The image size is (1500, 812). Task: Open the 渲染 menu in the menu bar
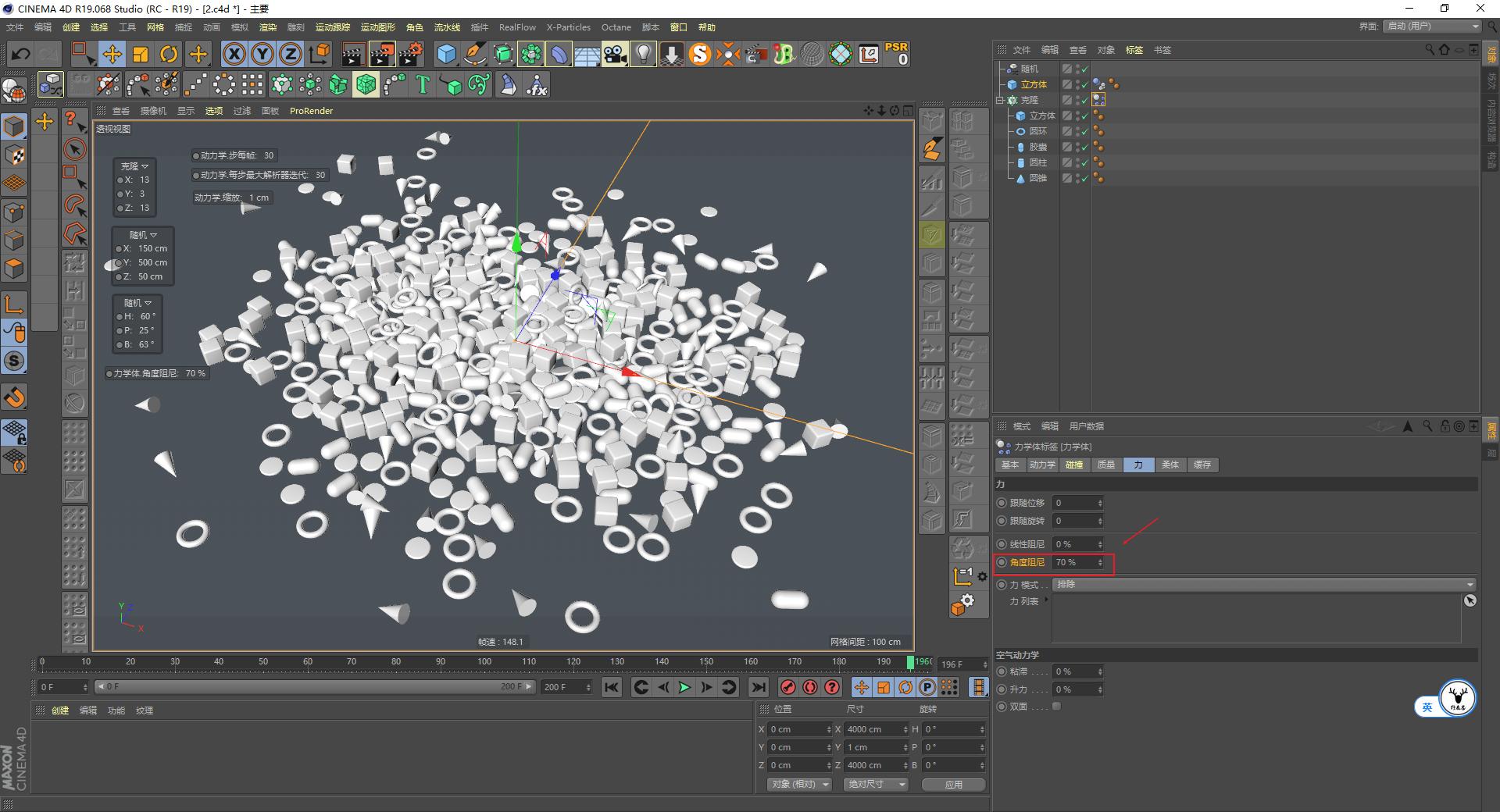click(x=267, y=27)
